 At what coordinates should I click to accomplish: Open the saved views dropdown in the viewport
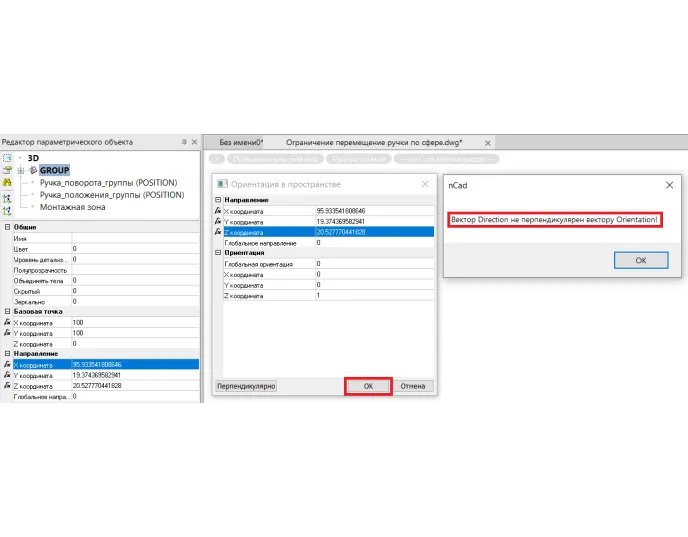[447, 159]
